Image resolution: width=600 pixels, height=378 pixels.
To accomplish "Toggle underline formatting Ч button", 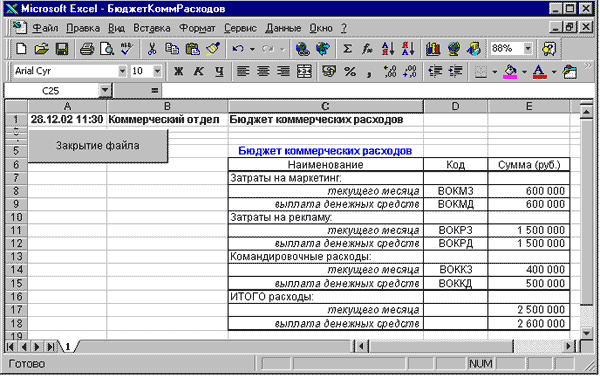I will [219, 71].
